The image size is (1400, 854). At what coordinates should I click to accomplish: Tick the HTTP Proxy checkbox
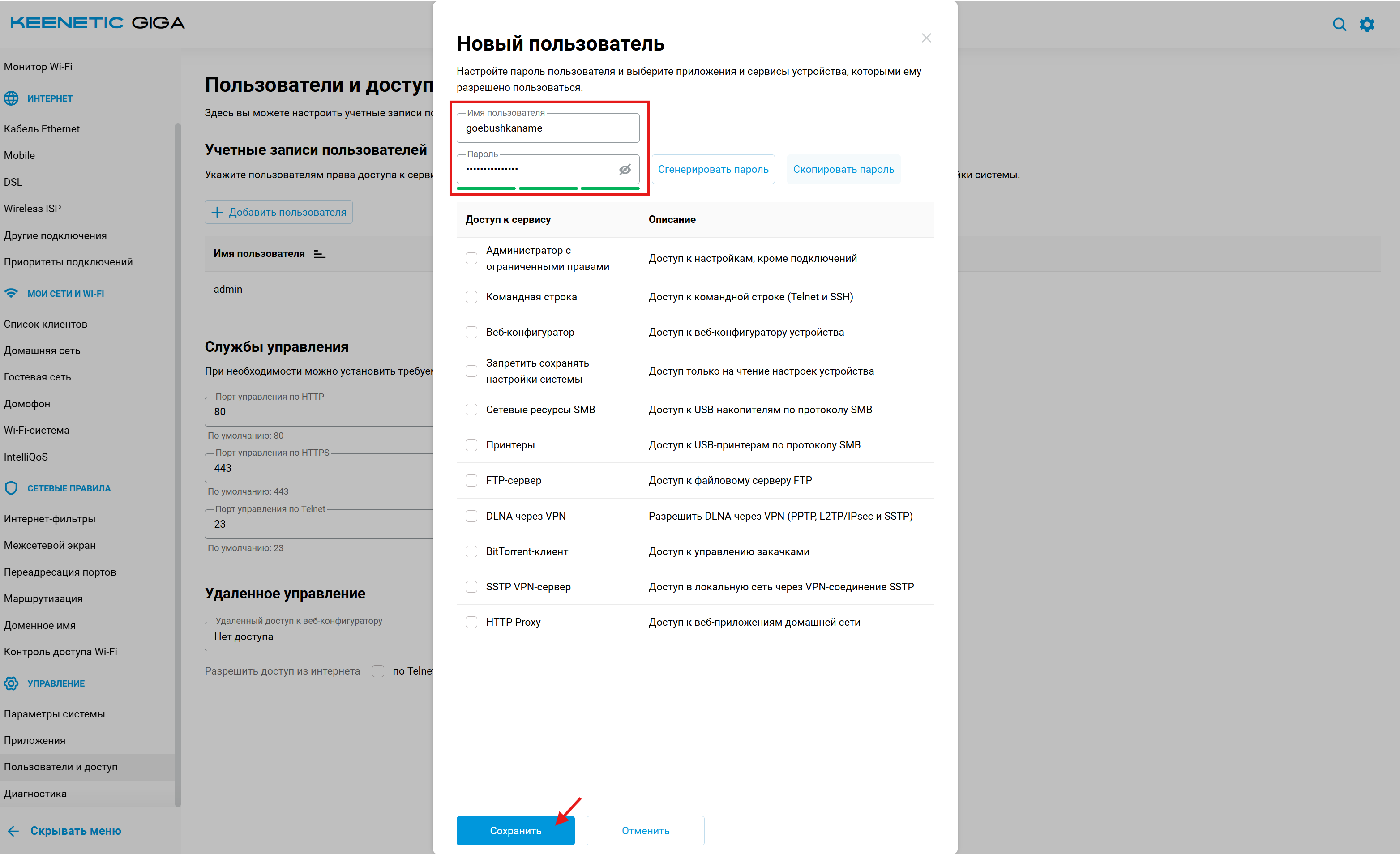pyautogui.click(x=471, y=622)
